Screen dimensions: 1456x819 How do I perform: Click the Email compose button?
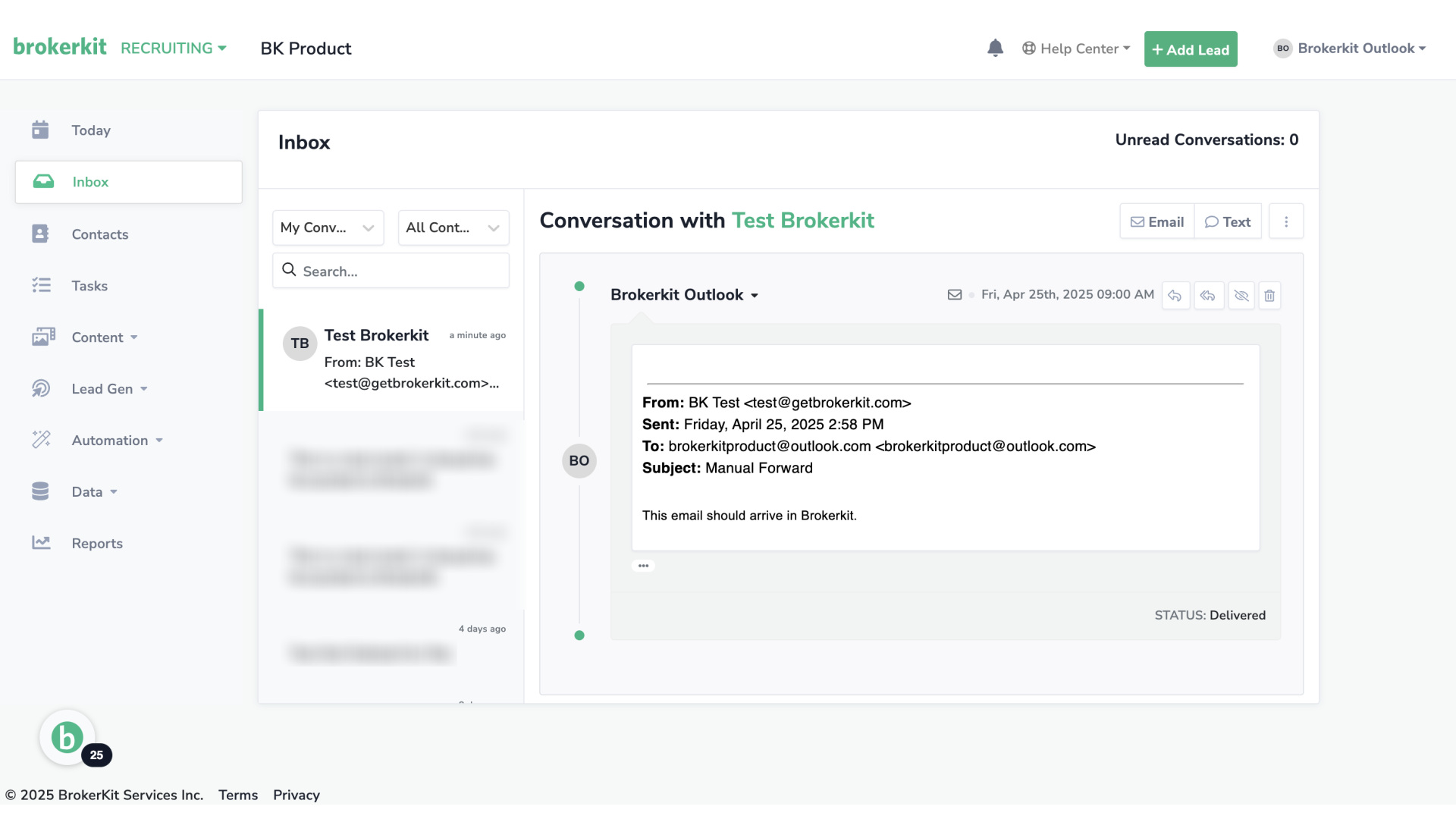[x=1156, y=221]
